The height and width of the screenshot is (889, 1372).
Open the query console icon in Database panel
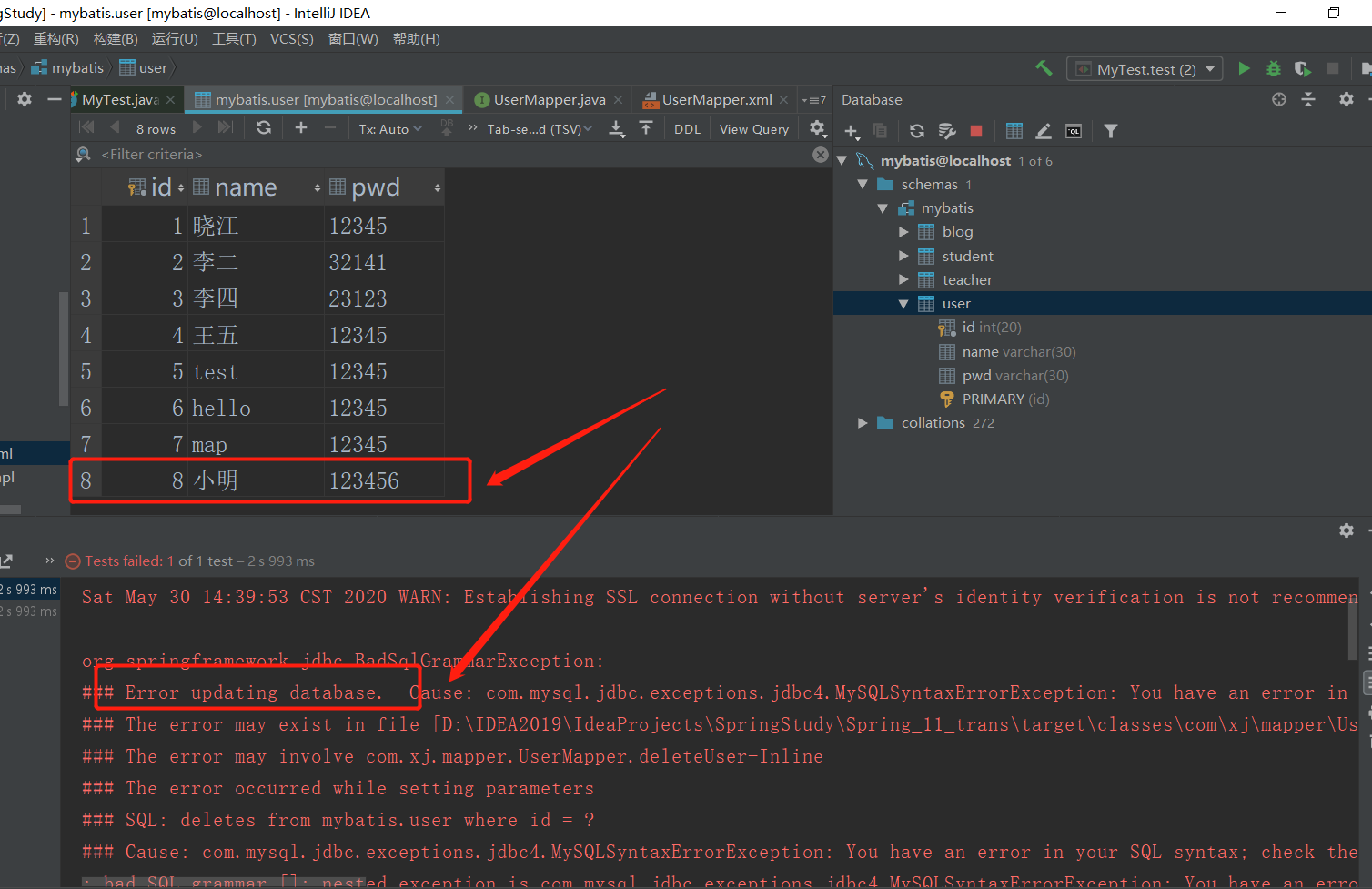point(1074,131)
